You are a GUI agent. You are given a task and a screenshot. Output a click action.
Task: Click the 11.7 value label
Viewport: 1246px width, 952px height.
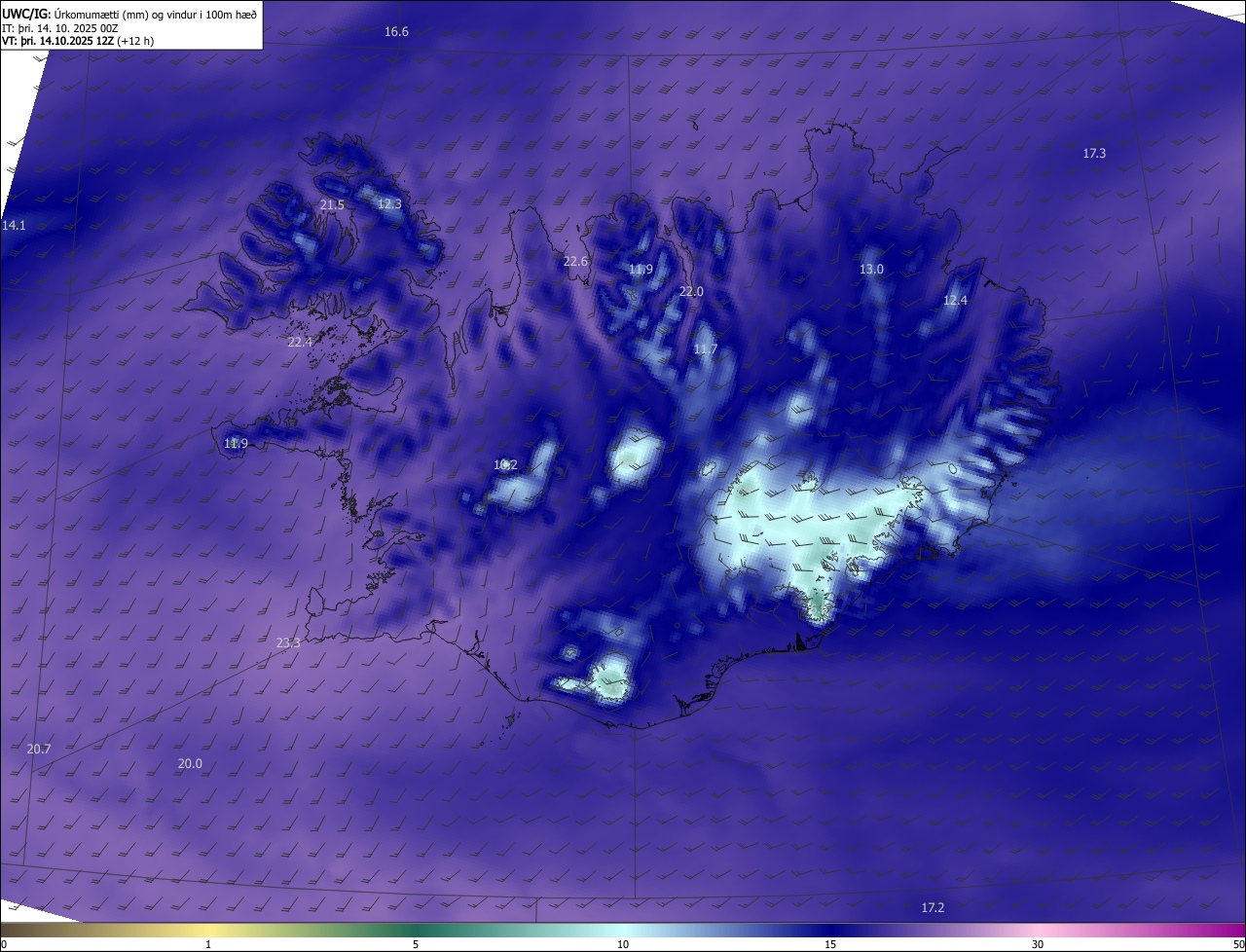click(x=705, y=349)
